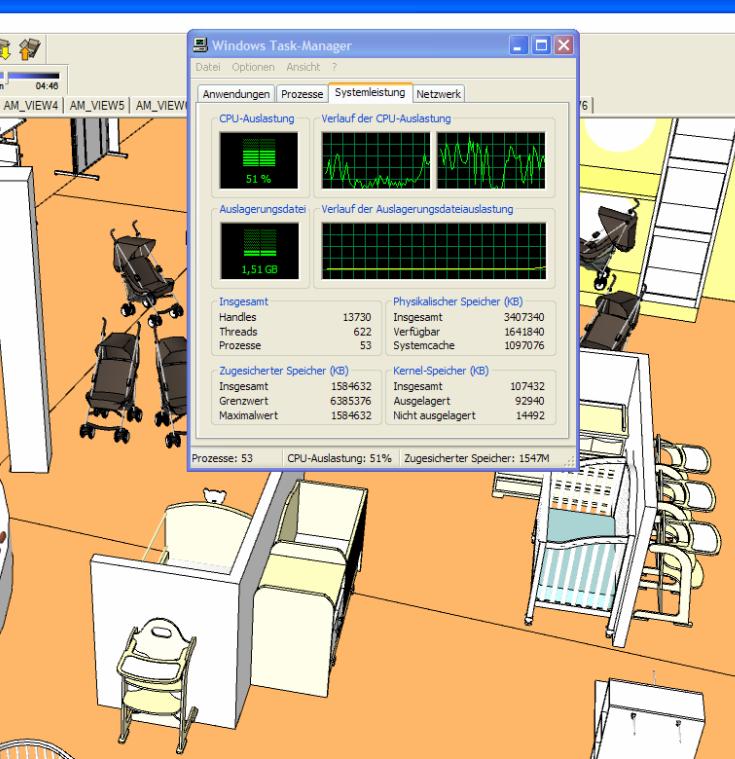This screenshot has height=759, width=735.
Task: Click the right CPU history graph
Action: pos(491,160)
